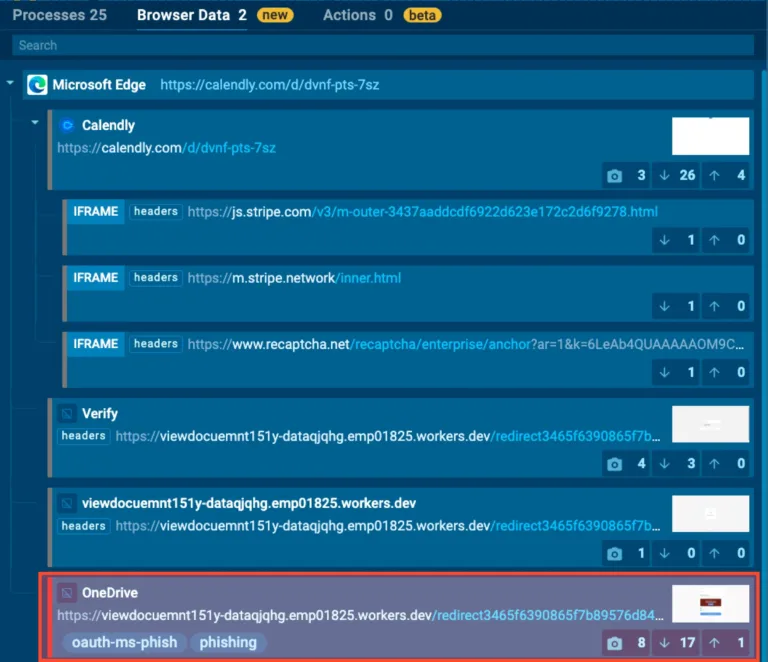768x662 pixels.
Task: Open the screenshot thumbnail of viewdocuemnt151y-dataqjqhg page
Action: tap(710, 514)
